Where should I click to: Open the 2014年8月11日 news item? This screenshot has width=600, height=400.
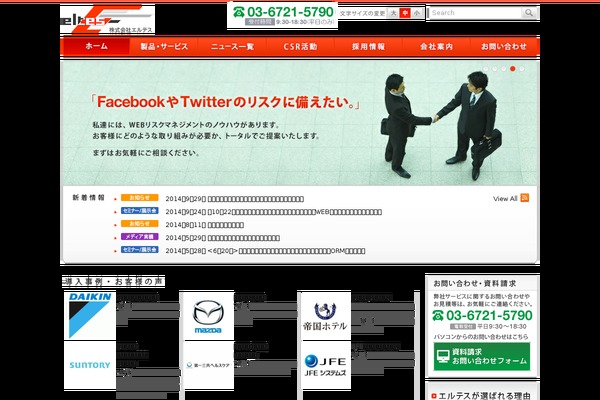[204, 225]
